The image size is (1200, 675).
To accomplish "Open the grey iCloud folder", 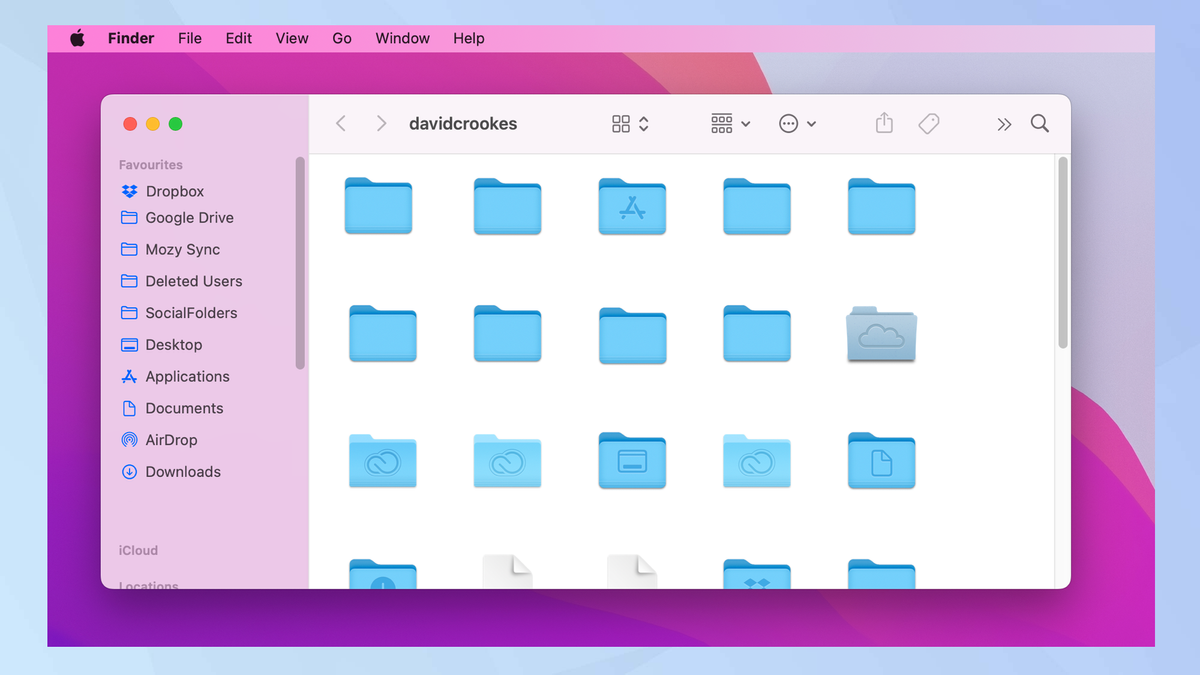I will coord(881,336).
